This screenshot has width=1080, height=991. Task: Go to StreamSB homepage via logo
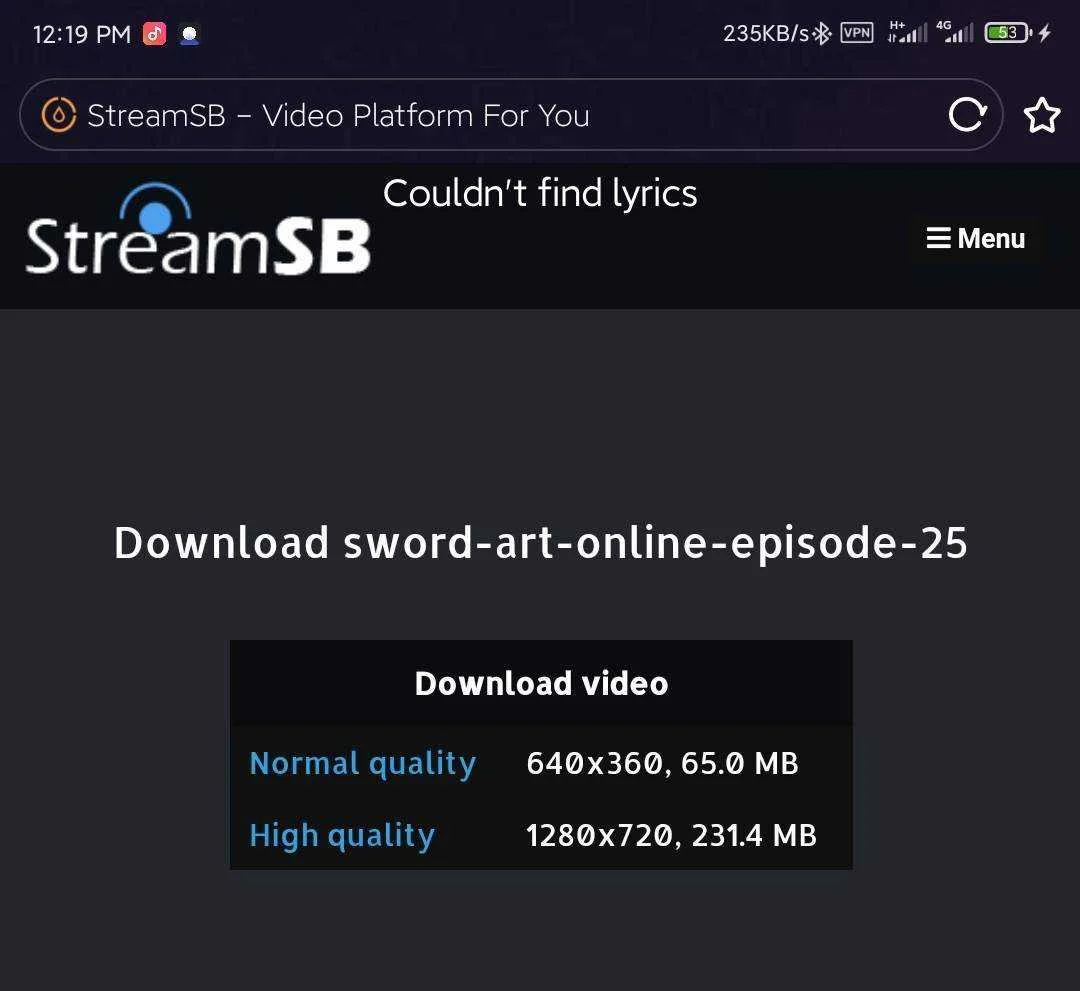pyautogui.click(x=198, y=229)
